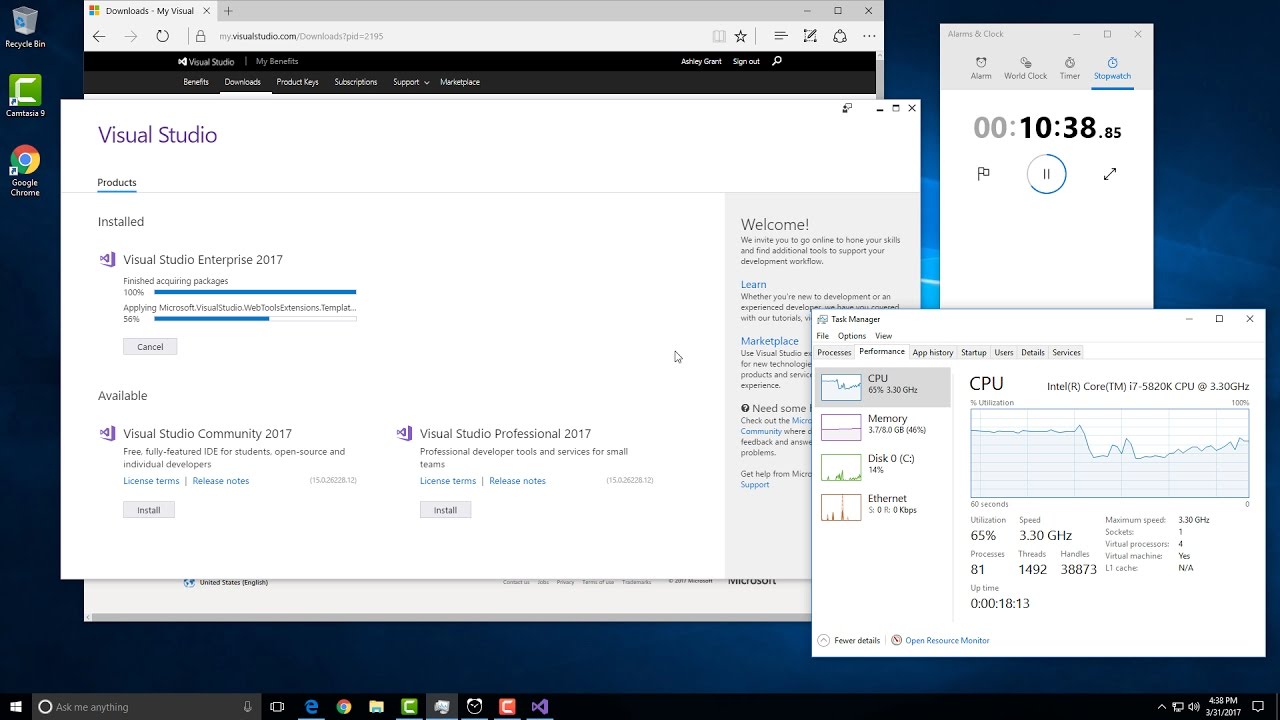Image resolution: width=1280 pixels, height=720 pixels.
Task: Install Visual Studio Professional 2017
Action: click(x=445, y=510)
